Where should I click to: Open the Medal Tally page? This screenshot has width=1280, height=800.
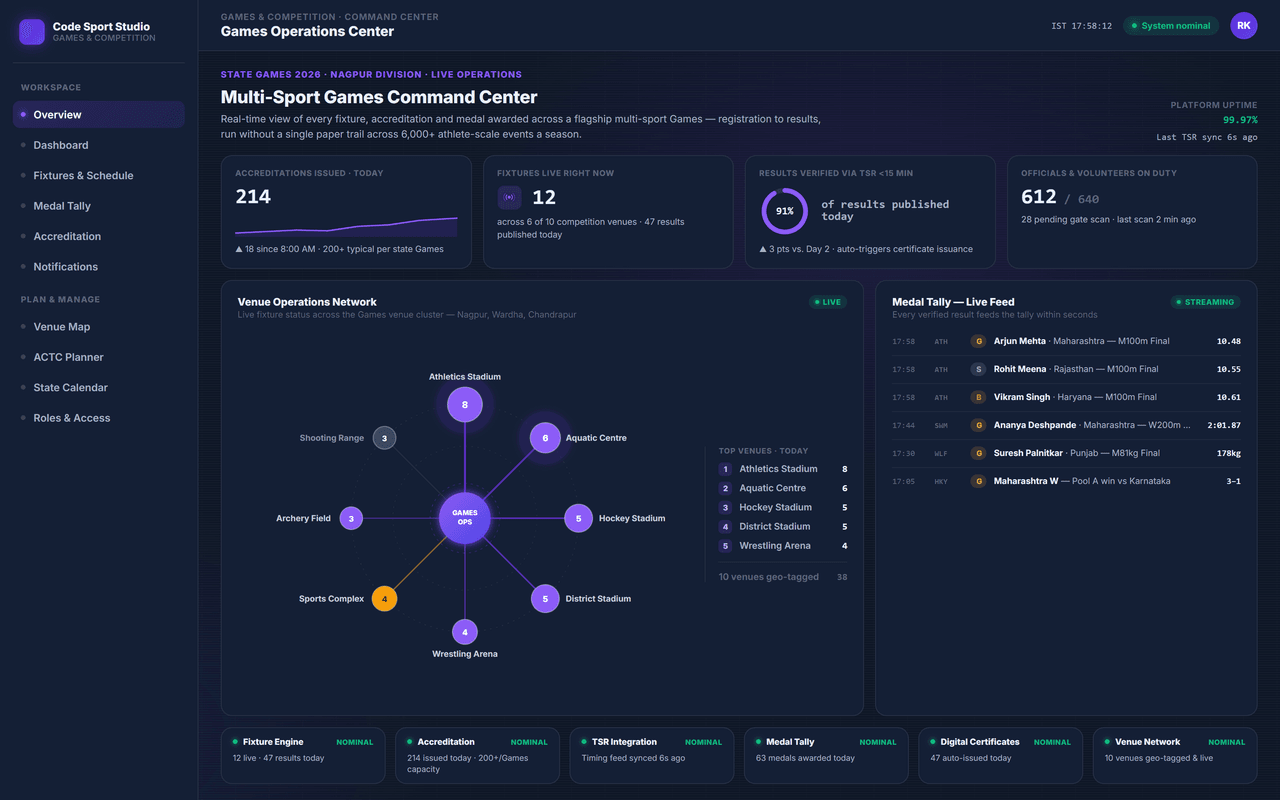(x=99, y=206)
